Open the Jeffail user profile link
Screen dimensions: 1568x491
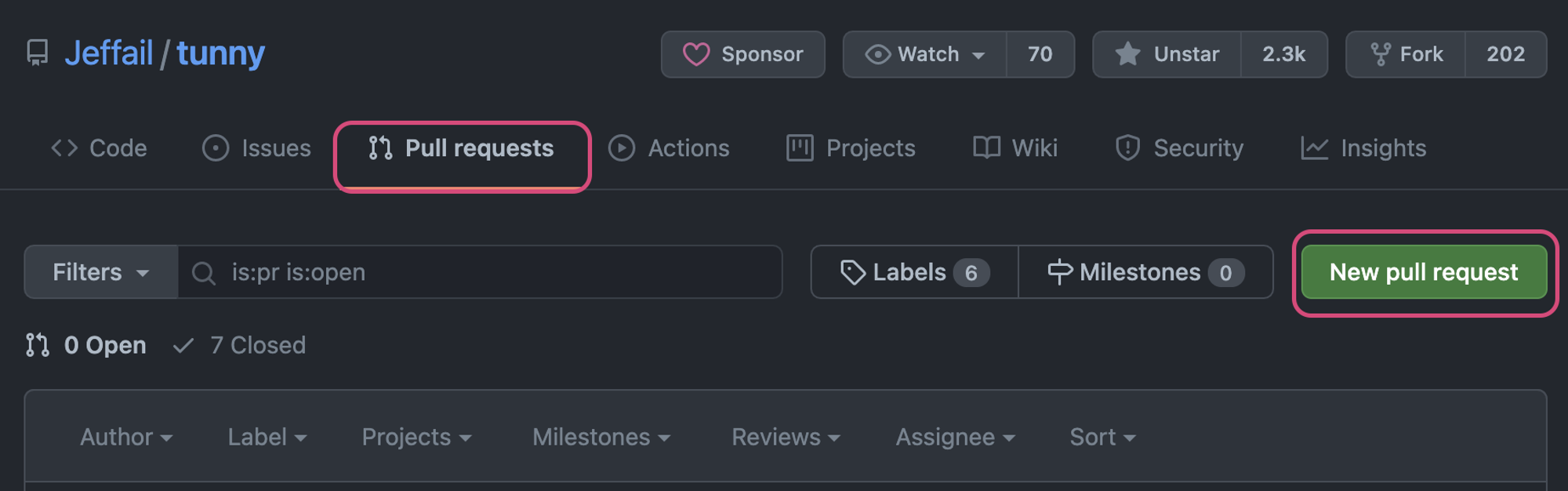(109, 53)
